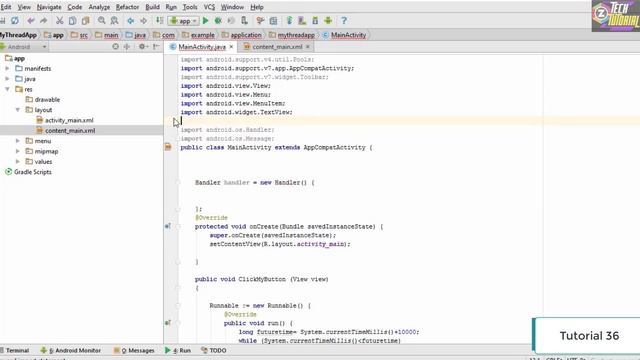The image size is (640, 360).
Task: Open the View menu
Action: (24, 7)
